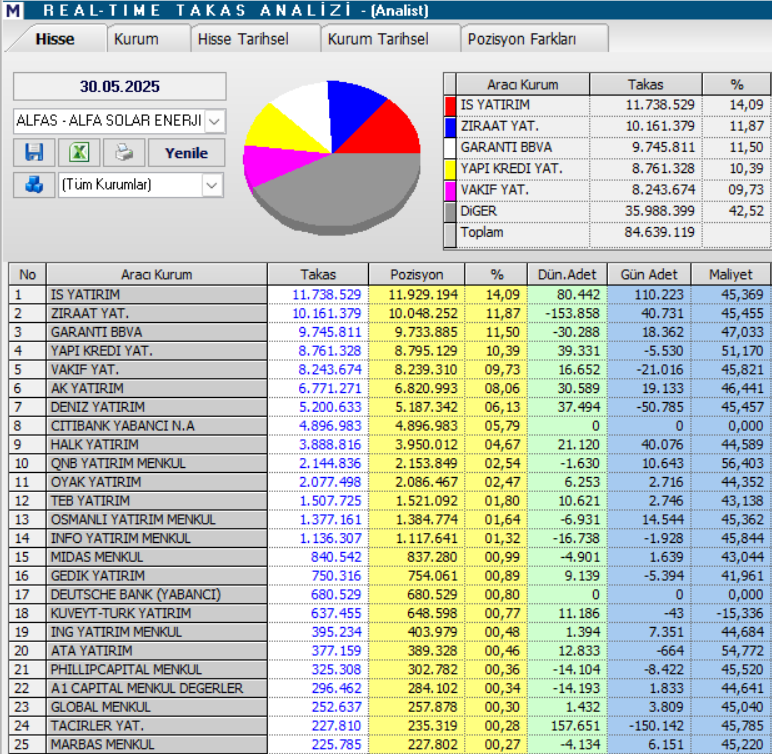
Task: Sort by the Takas column header
Action: 318,274
